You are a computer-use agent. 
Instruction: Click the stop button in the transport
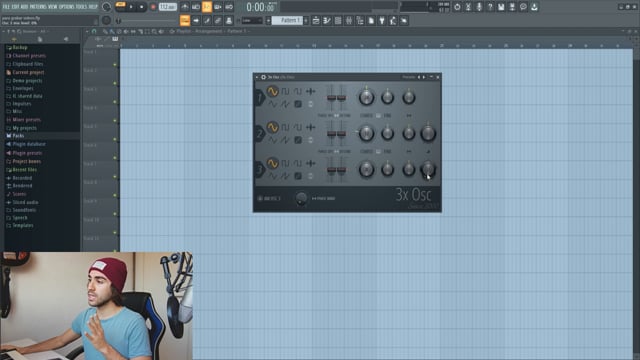tap(142, 7)
